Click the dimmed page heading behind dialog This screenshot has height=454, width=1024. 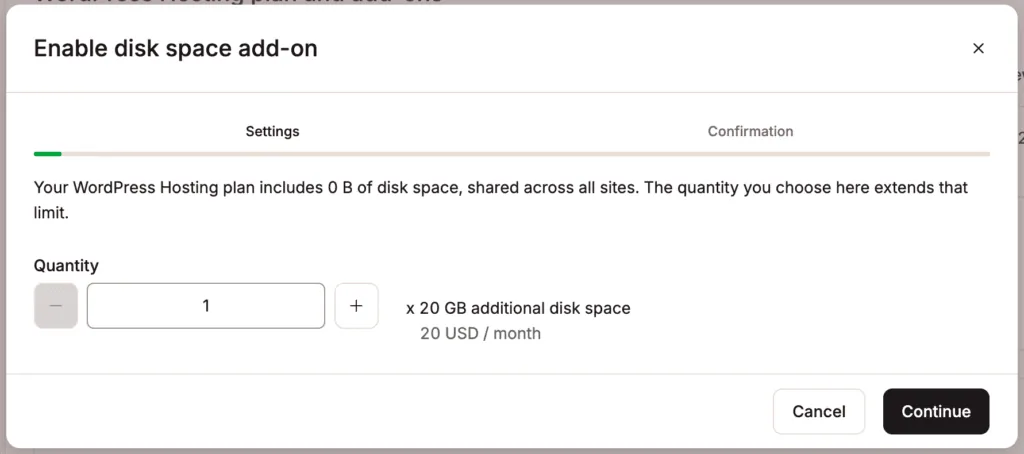click(240, 2)
